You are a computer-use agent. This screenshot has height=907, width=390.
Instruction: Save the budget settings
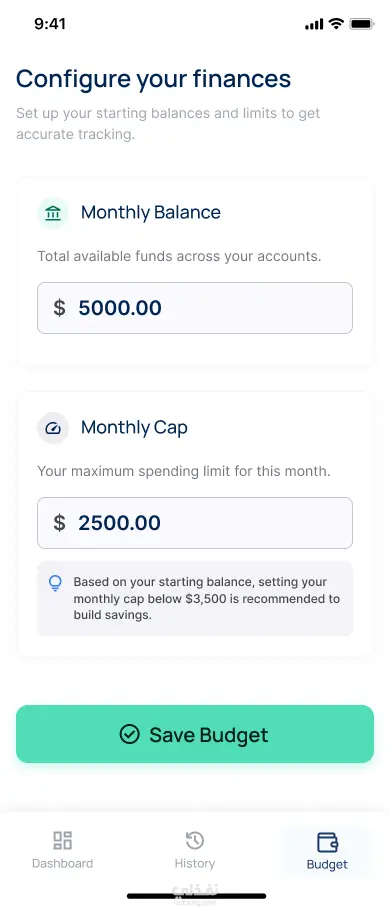coord(195,734)
